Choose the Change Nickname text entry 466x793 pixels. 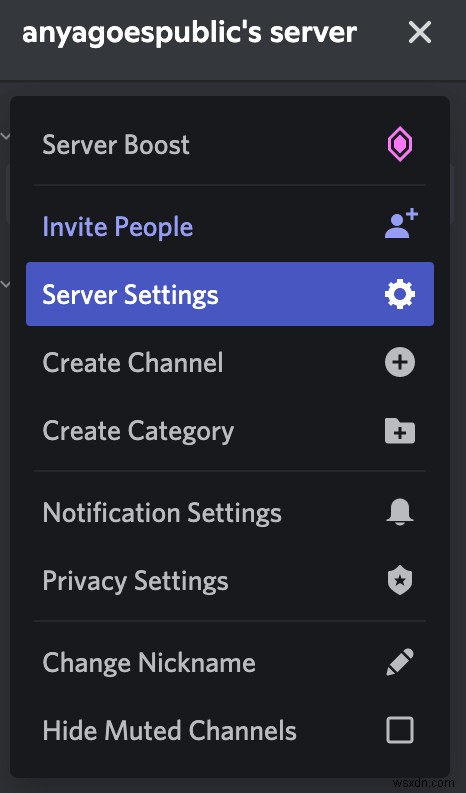(x=149, y=663)
